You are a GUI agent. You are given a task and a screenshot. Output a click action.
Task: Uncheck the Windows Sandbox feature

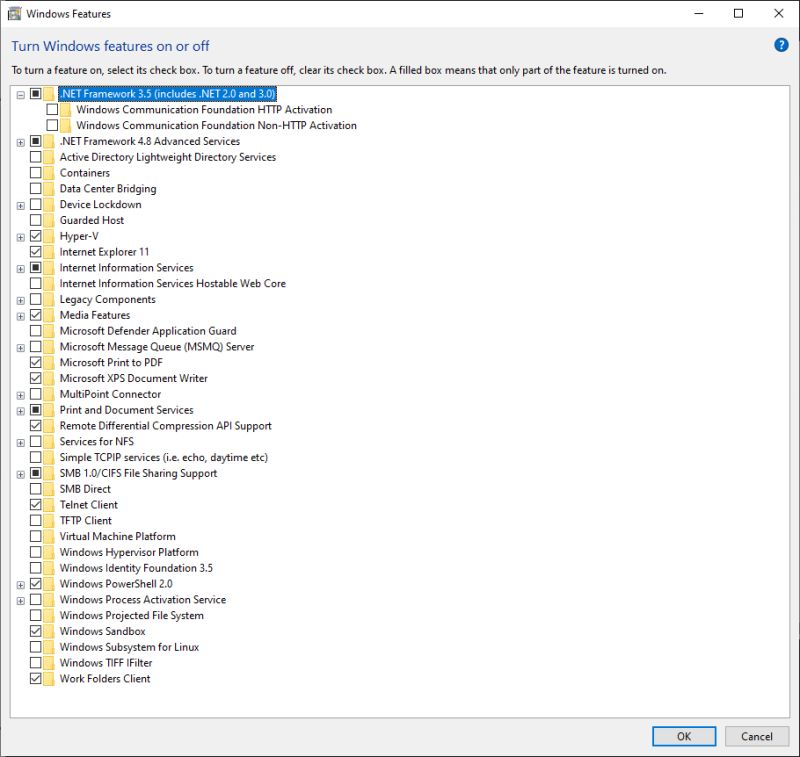click(34, 631)
